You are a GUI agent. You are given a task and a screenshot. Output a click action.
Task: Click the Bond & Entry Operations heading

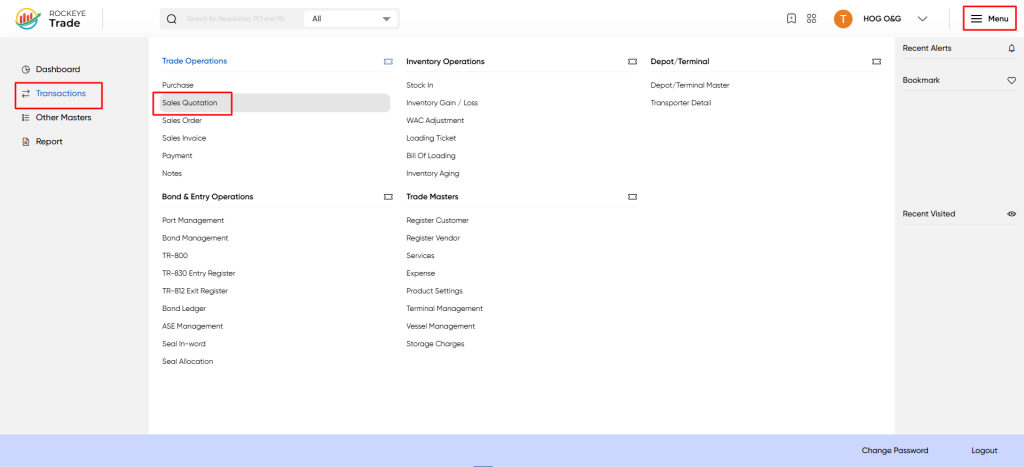click(208, 197)
